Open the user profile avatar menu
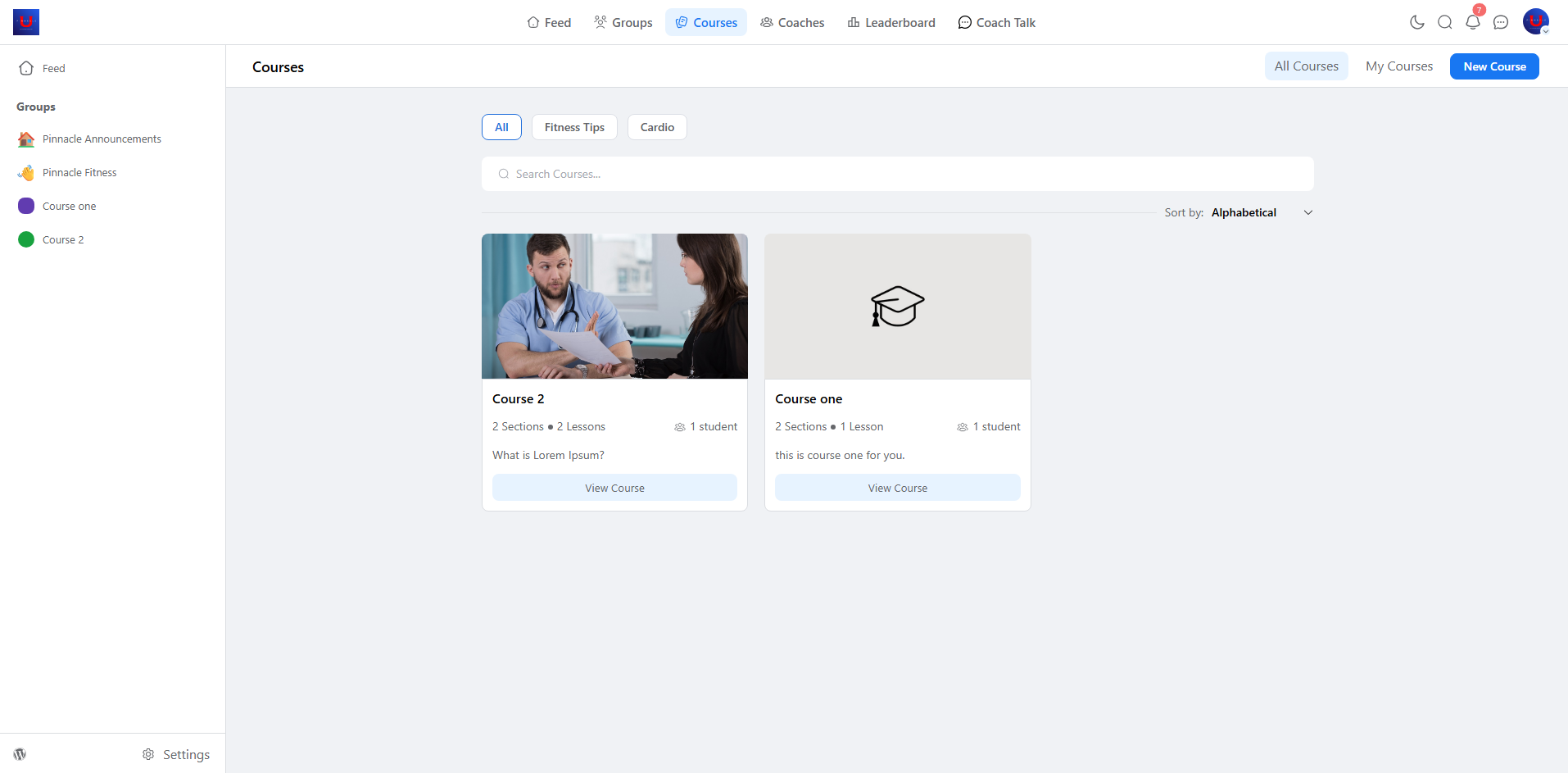The image size is (1568, 773). point(1535,21)
